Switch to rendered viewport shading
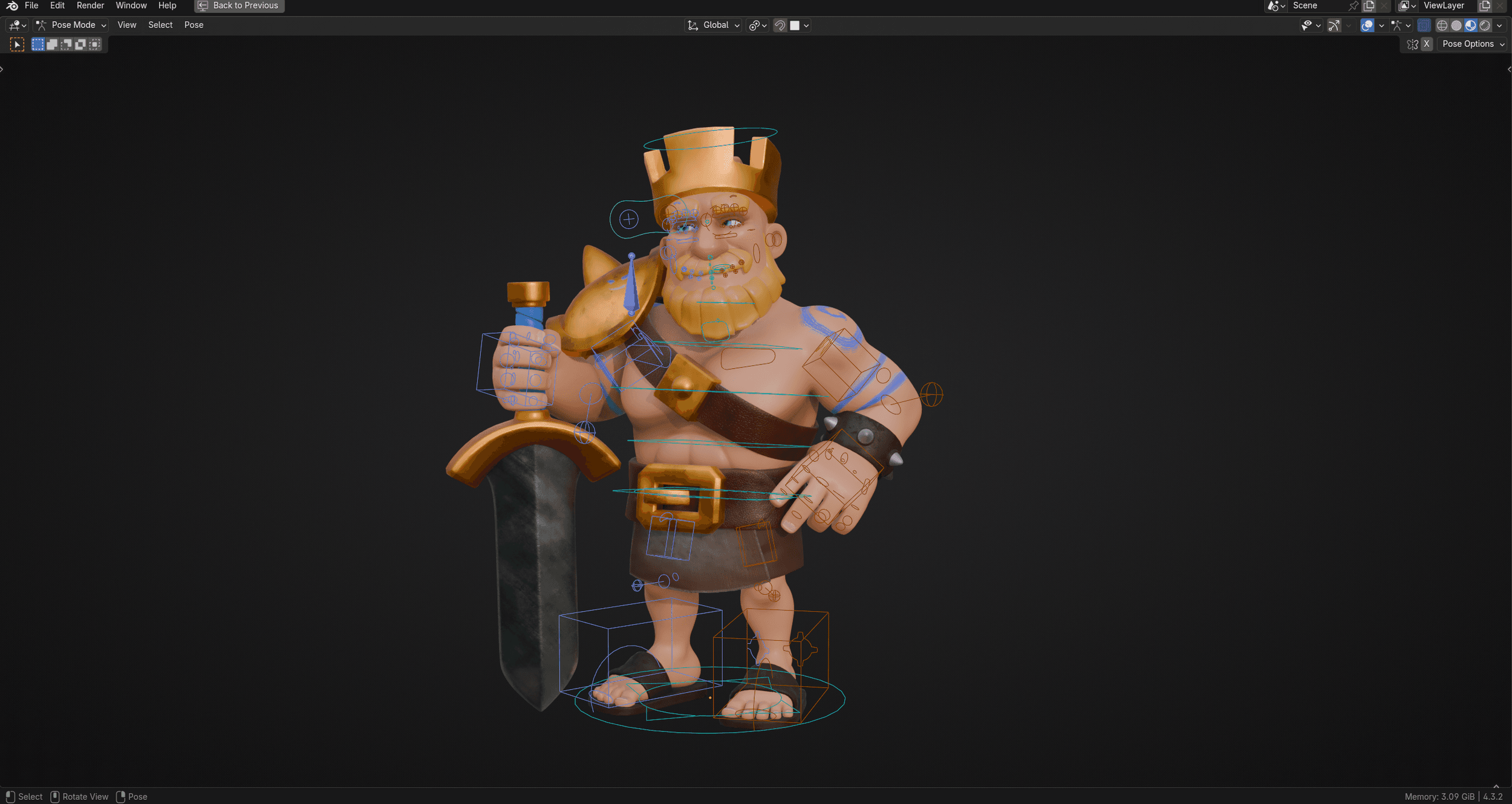The width and height of the screenshot is (1512, 804). click(1485, 25)
